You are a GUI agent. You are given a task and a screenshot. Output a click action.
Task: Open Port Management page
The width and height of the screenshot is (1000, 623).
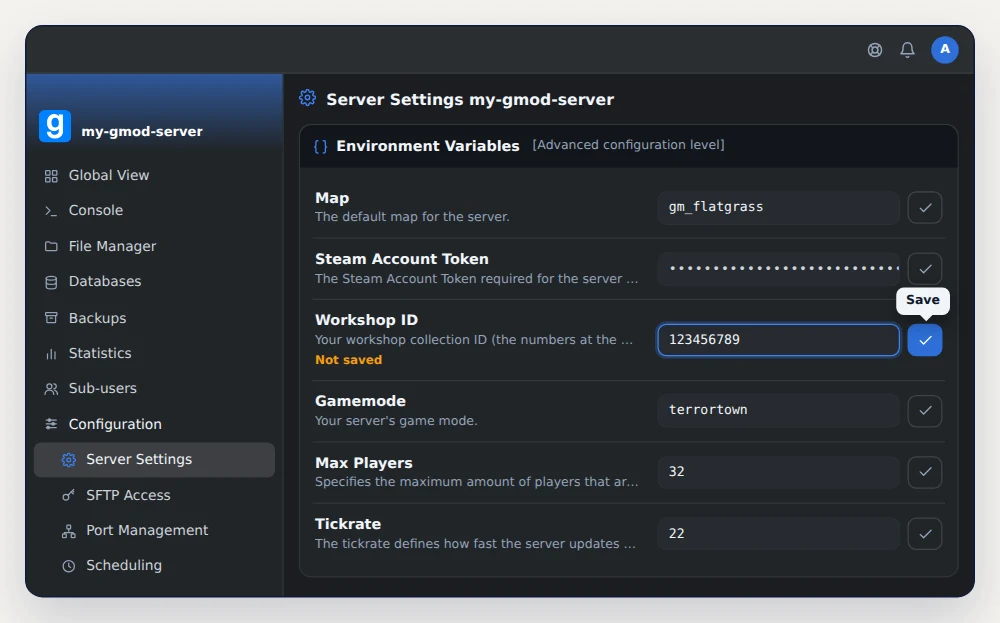154,531
